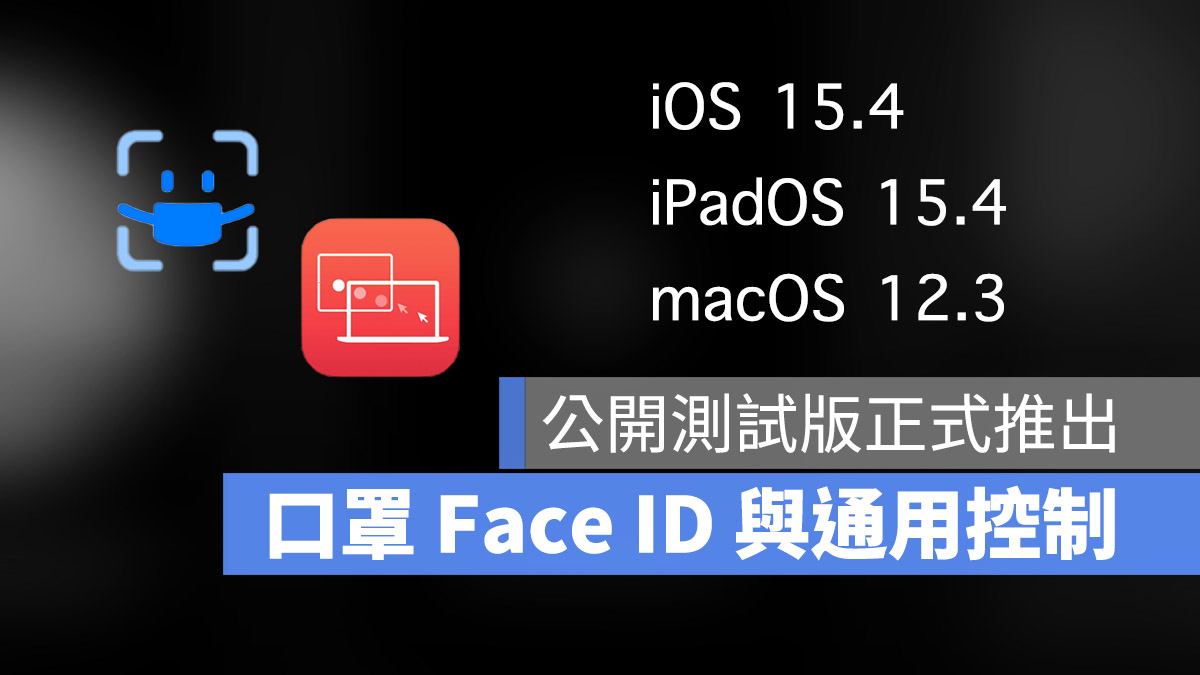This screenshot has width=1200, height=675.
Task: Click the laptop outline in red icon
Action: (392, 312)
